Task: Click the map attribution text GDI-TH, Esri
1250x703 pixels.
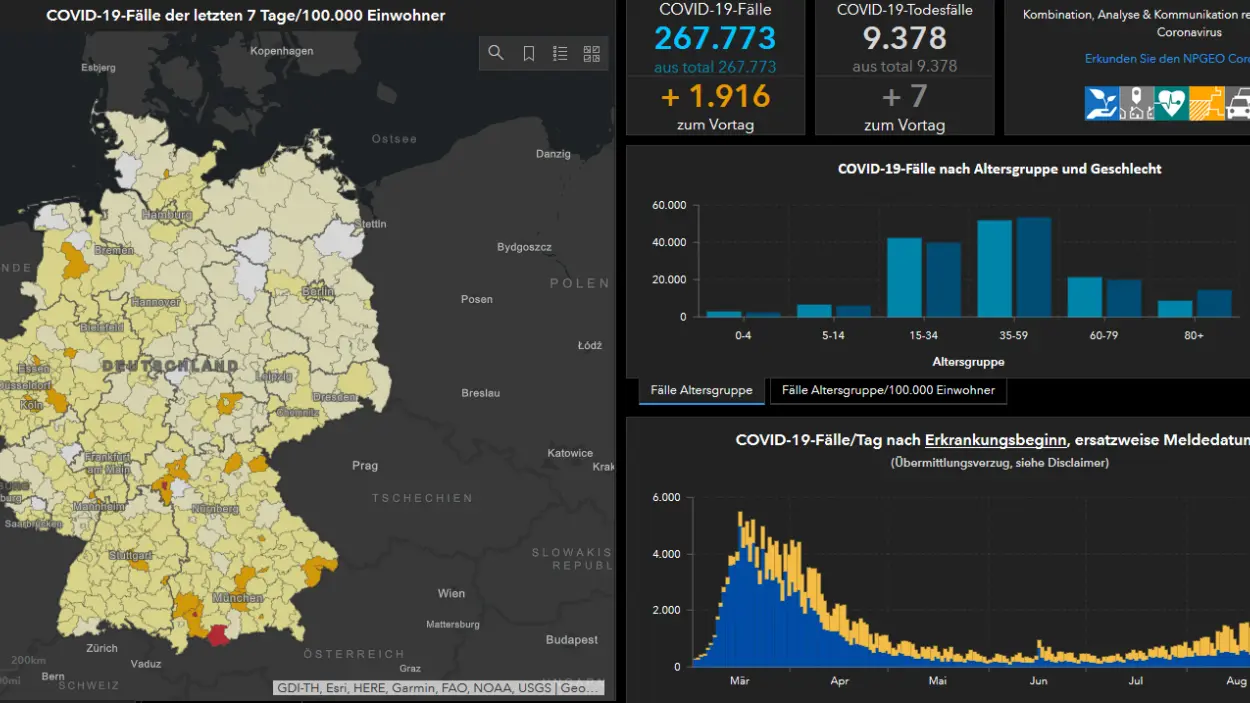Action: [438, 688]
